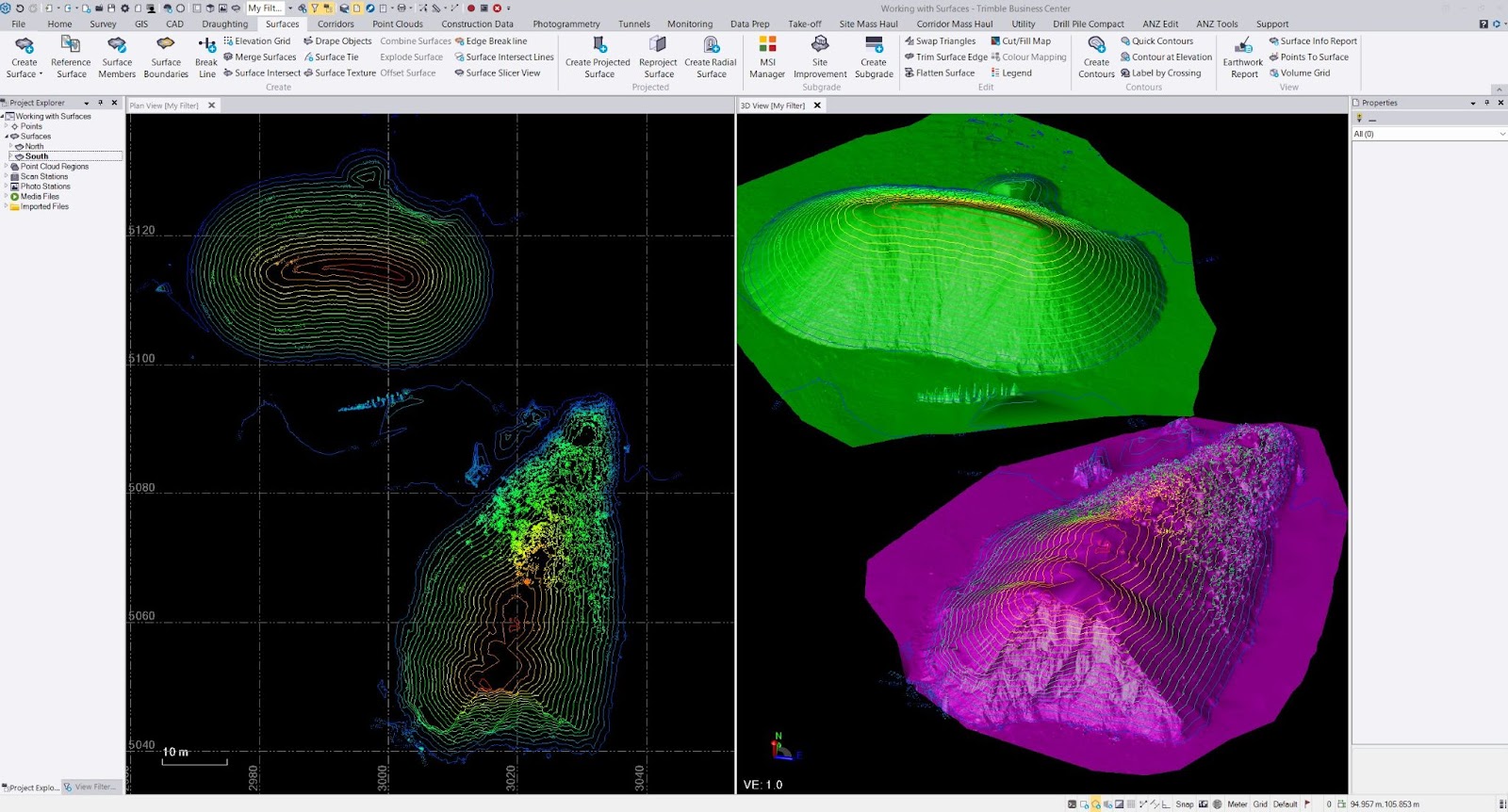Click the globe icon in the status bar

(1217, 804)
